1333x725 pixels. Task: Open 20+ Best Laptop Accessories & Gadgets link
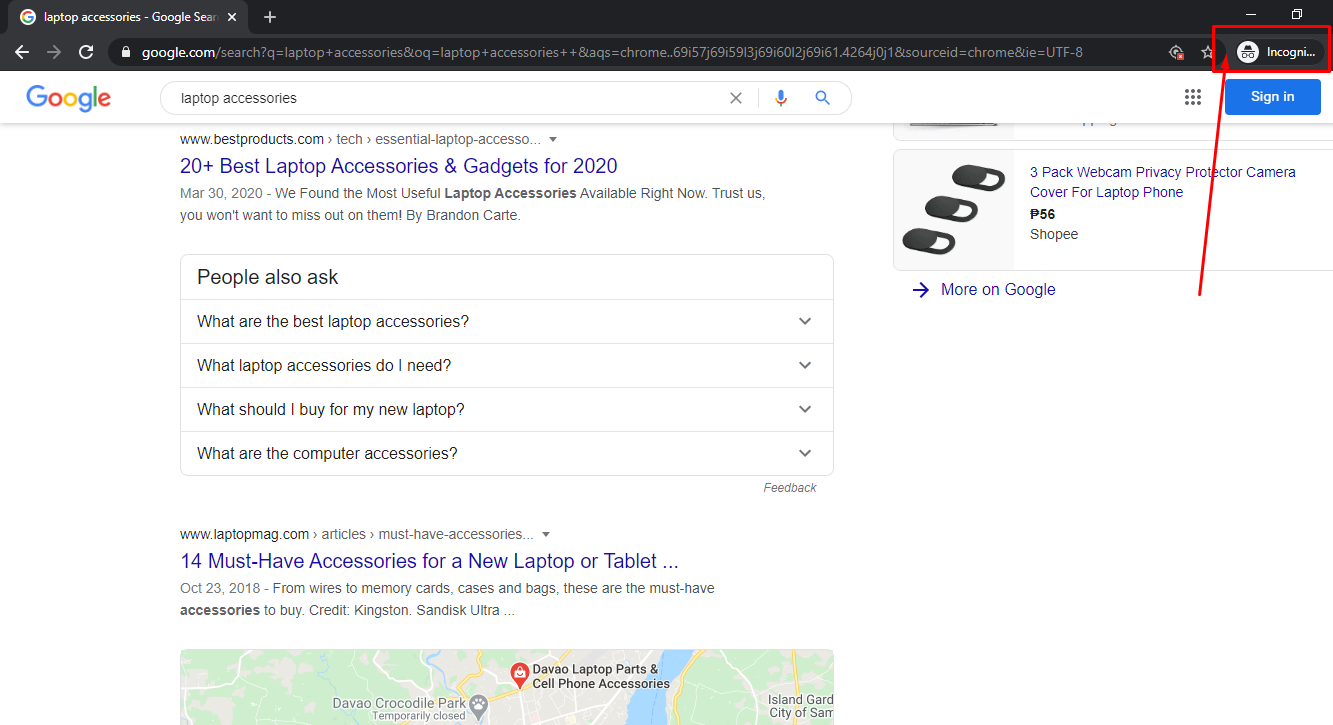pyautogui.click(x=399, y=166)
